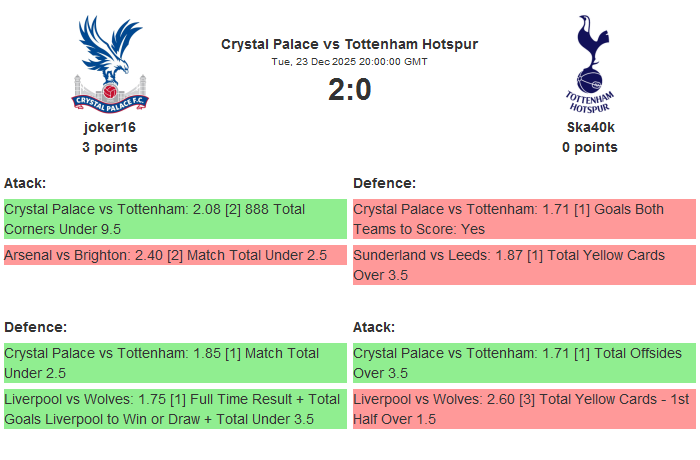Click the match date Tue, 23 Dec 2025
The height and width of the screenshot is (460, 700).
(x=349, y=61)
